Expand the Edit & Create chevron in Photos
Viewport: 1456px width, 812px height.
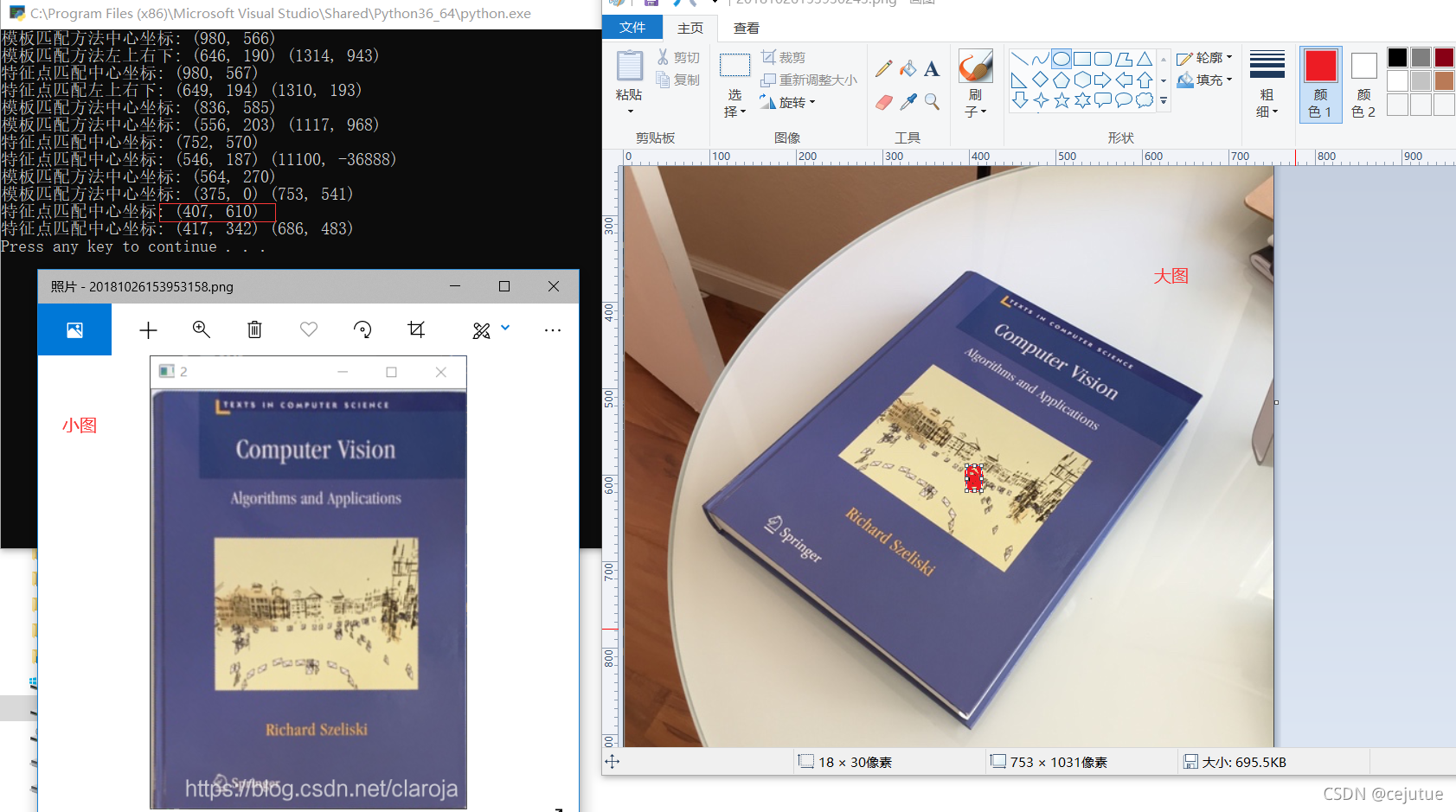[505, 328]
